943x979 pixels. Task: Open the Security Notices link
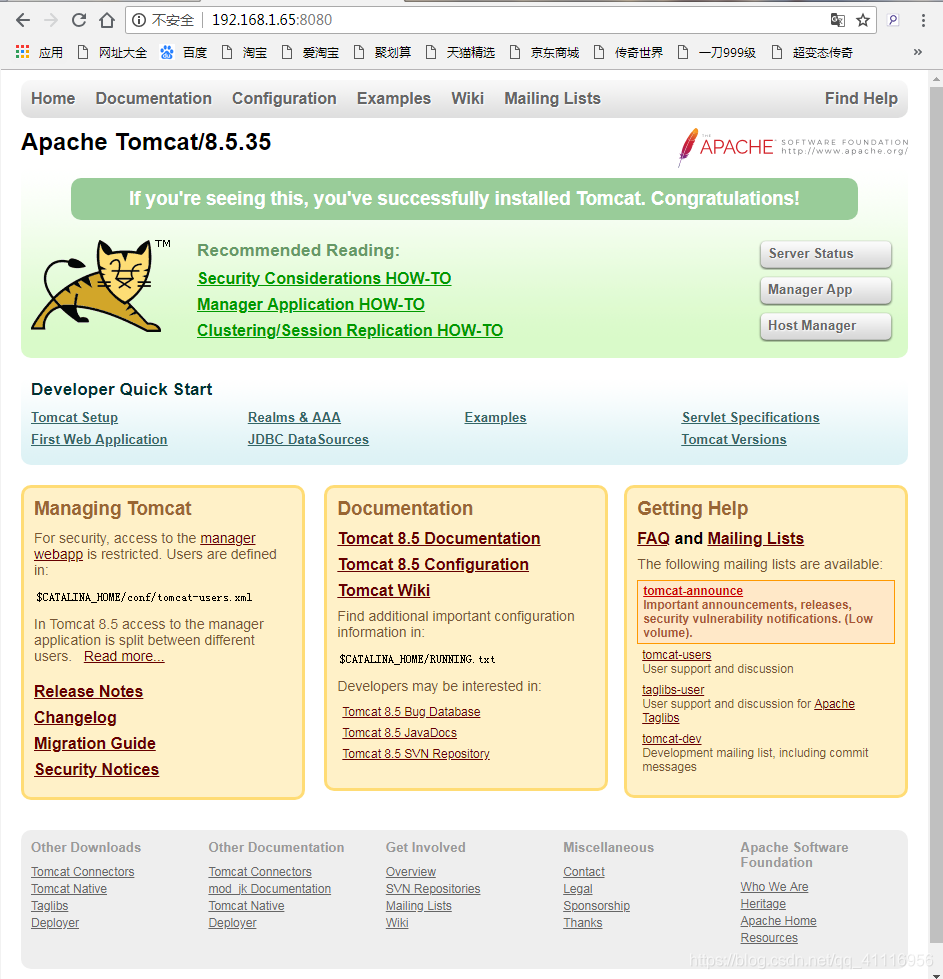coord(97,770)
